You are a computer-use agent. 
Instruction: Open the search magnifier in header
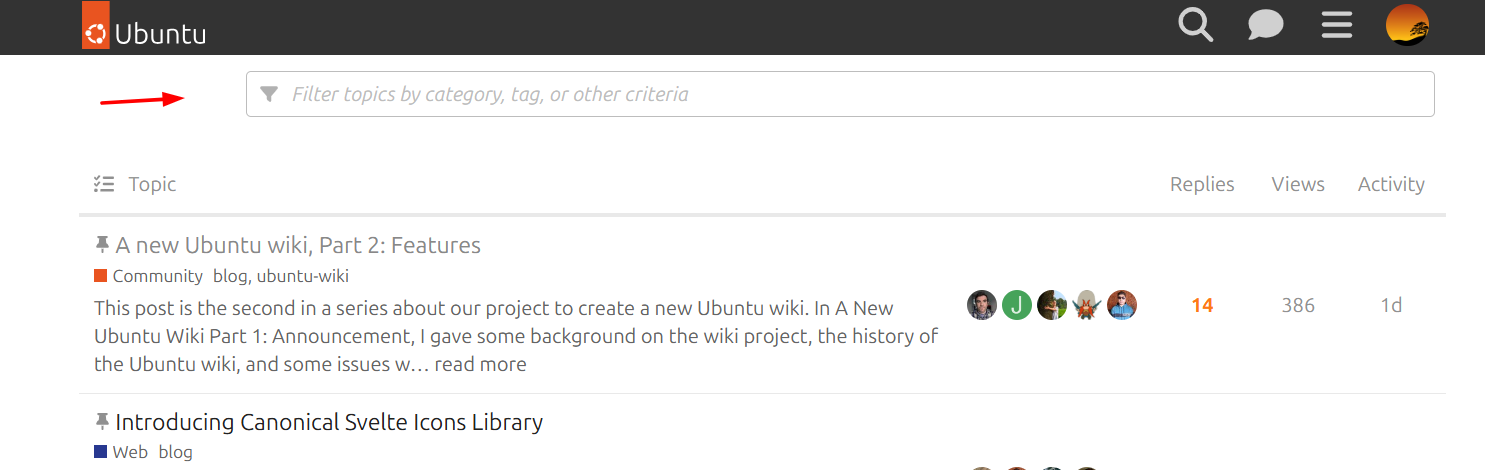point(1195,25)
